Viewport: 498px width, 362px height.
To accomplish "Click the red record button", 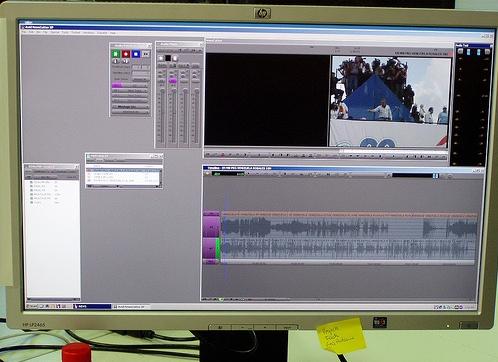I will [x=126, y=54].
